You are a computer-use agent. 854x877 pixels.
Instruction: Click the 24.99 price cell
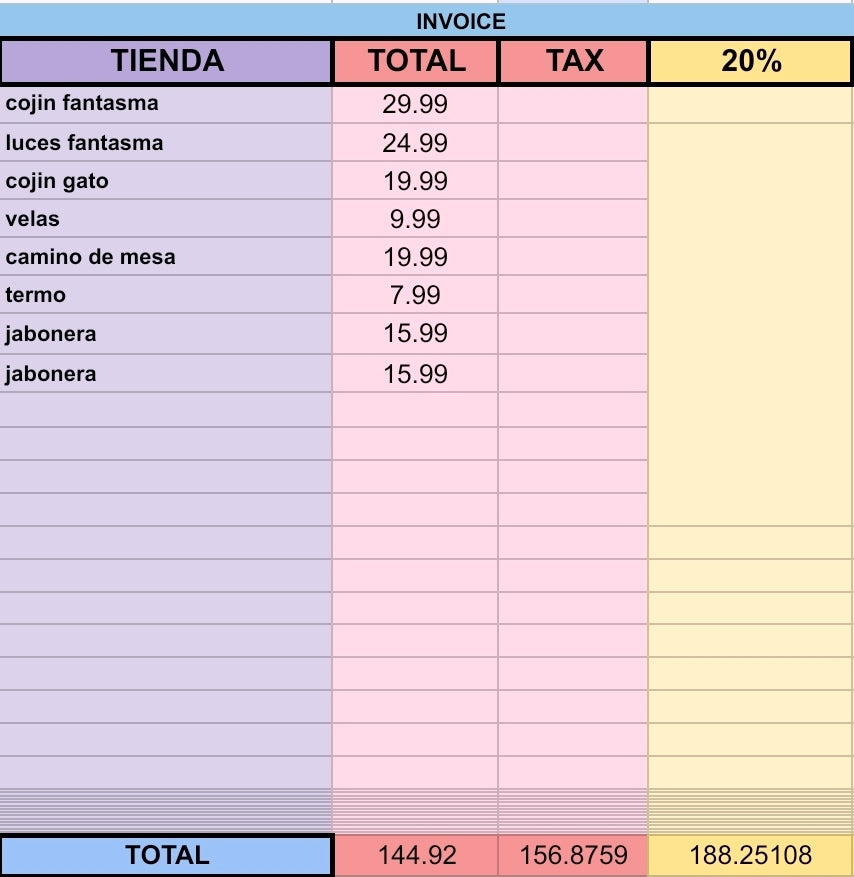pos(415,143)
